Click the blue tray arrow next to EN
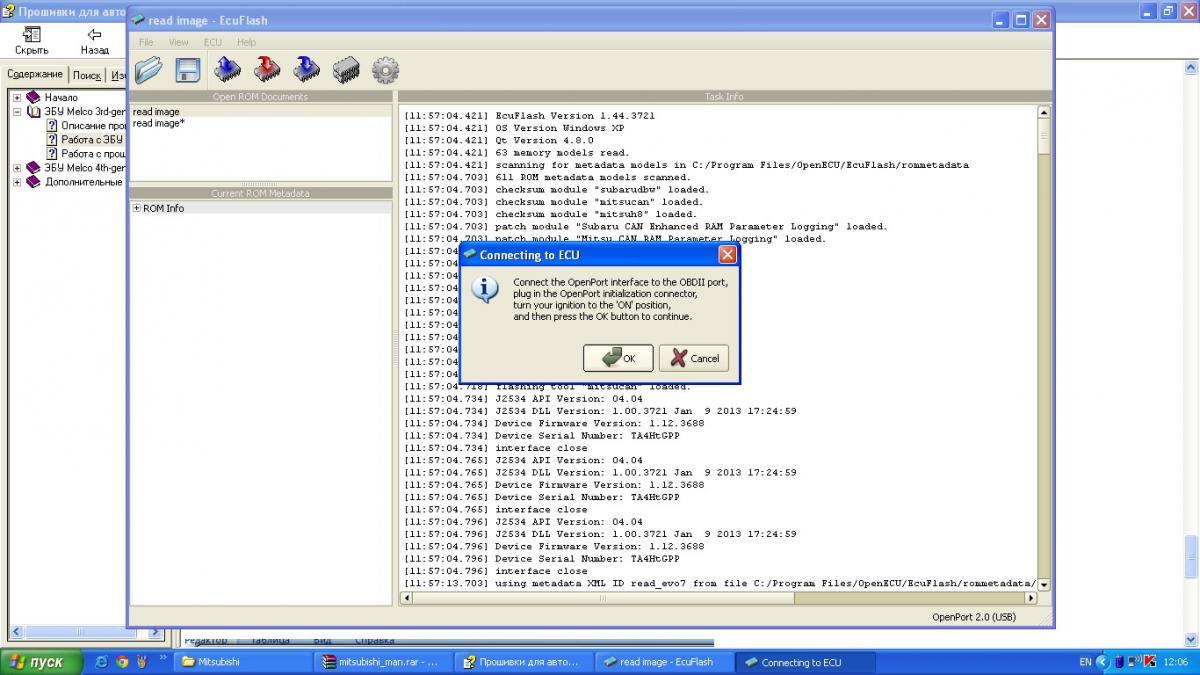The image size is (1200, 675). tap(1103, 662)
